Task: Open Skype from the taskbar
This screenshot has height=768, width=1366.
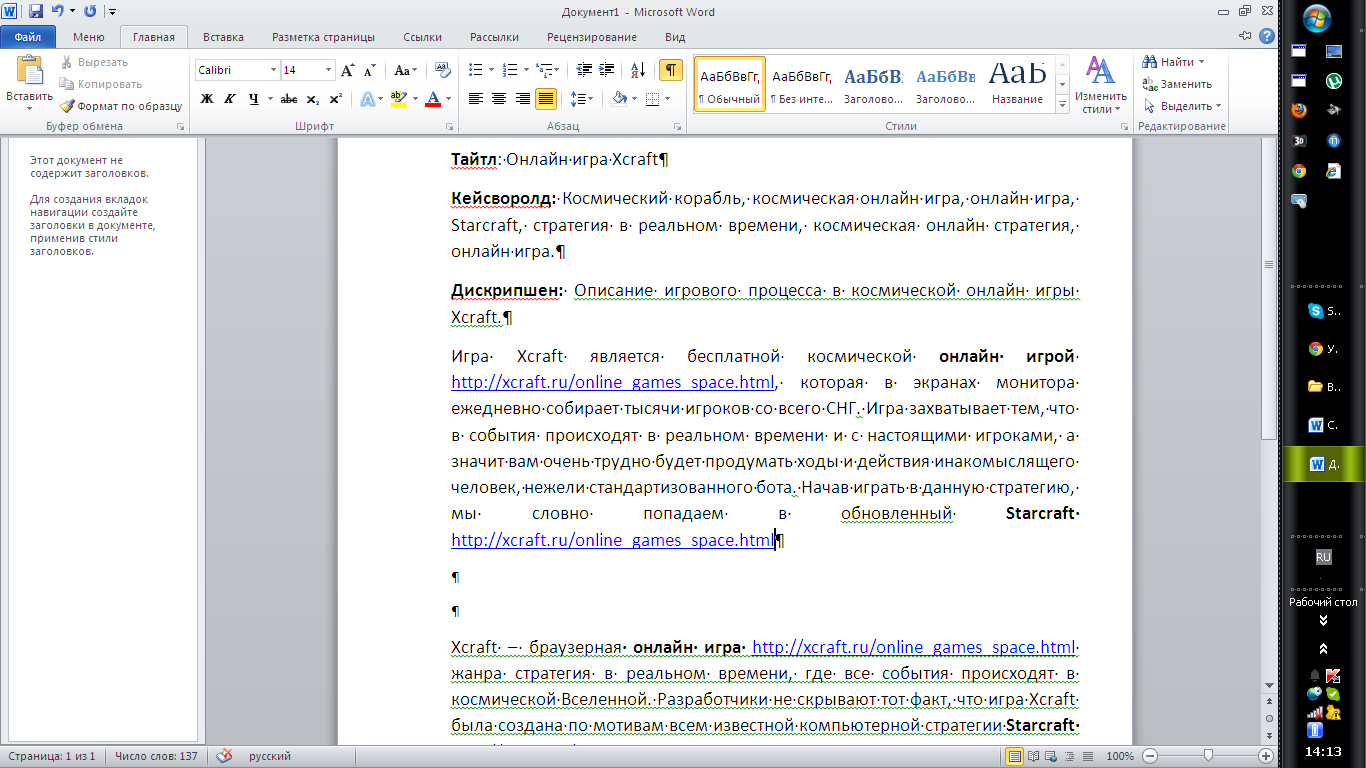Action: coord(1325,311)
